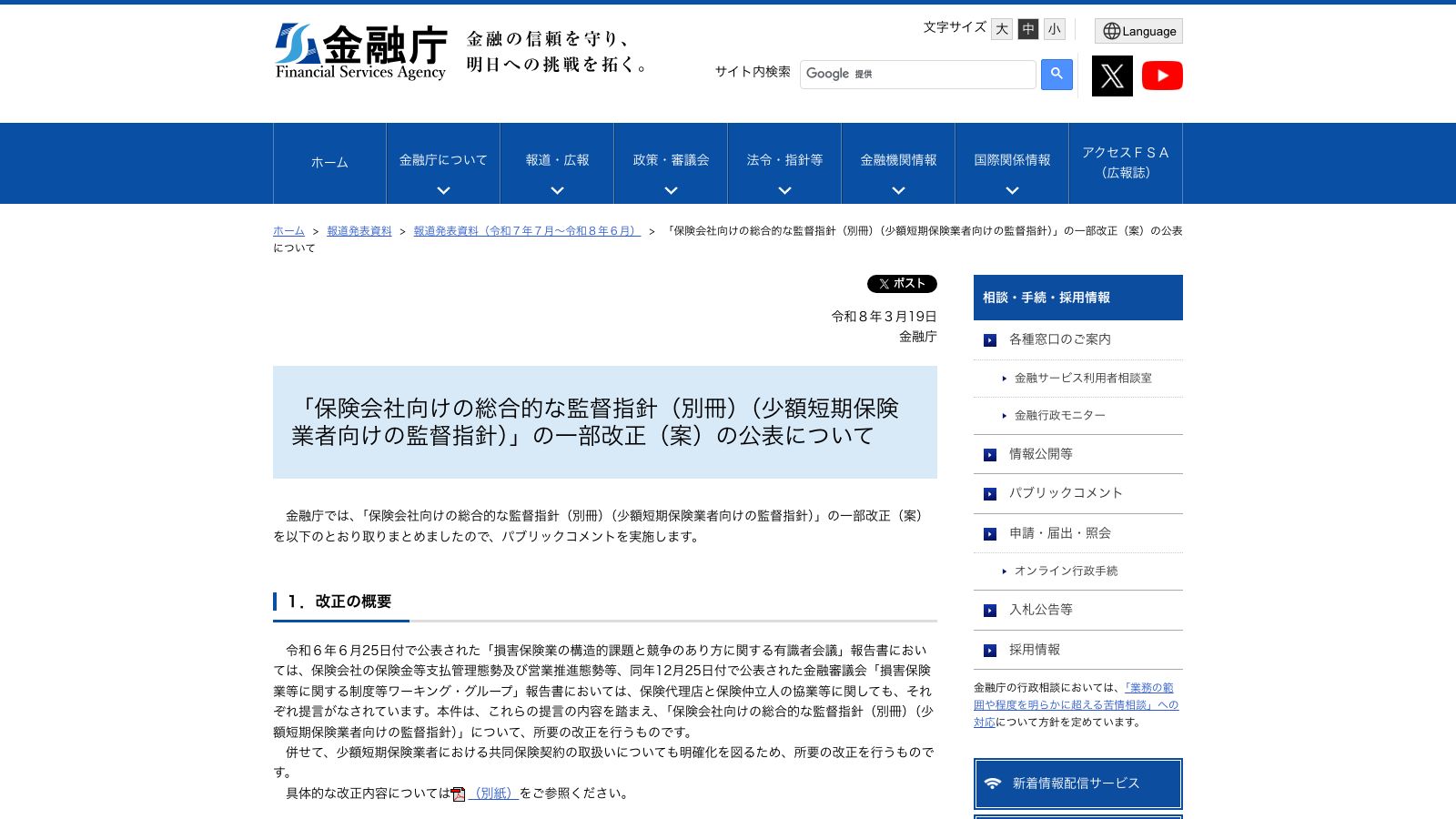Expand the 法令・指針等 menu chevron
The height and width of the screenshot is (819, 1456).
pos(784,190)
